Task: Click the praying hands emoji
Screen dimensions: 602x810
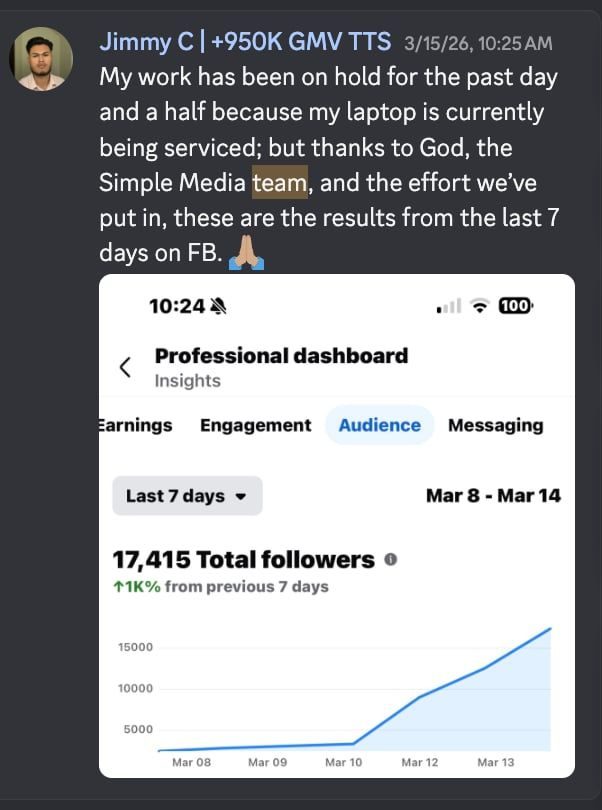Action: 246,253
